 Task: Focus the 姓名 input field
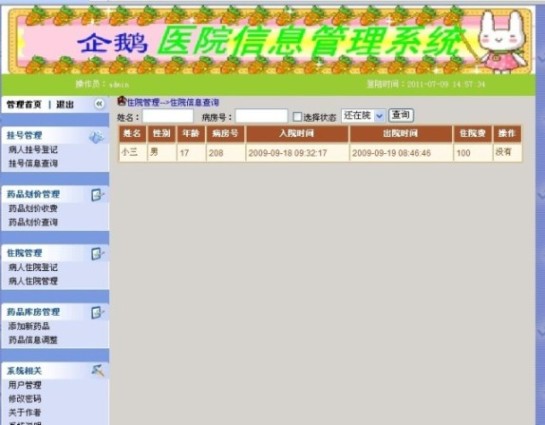coord(168,116)
